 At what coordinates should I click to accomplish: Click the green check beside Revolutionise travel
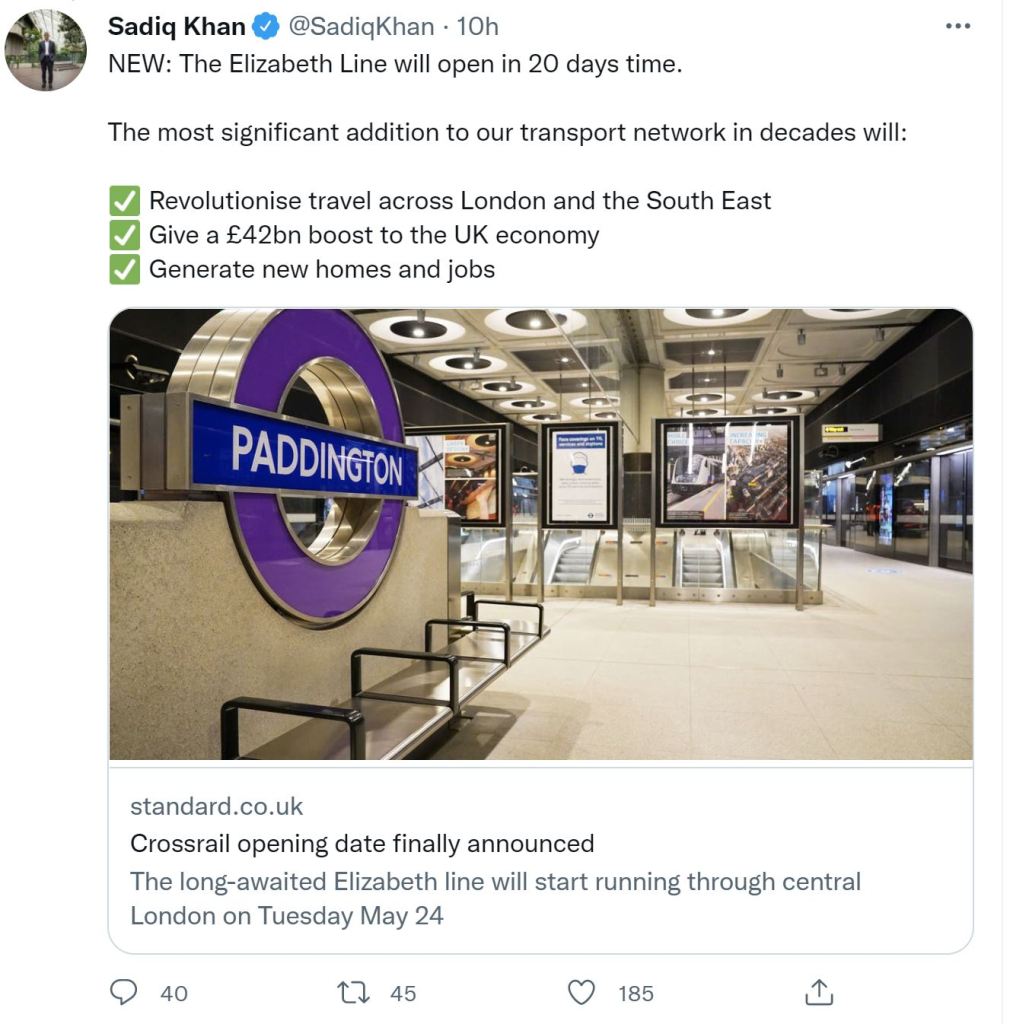(124, 201)
